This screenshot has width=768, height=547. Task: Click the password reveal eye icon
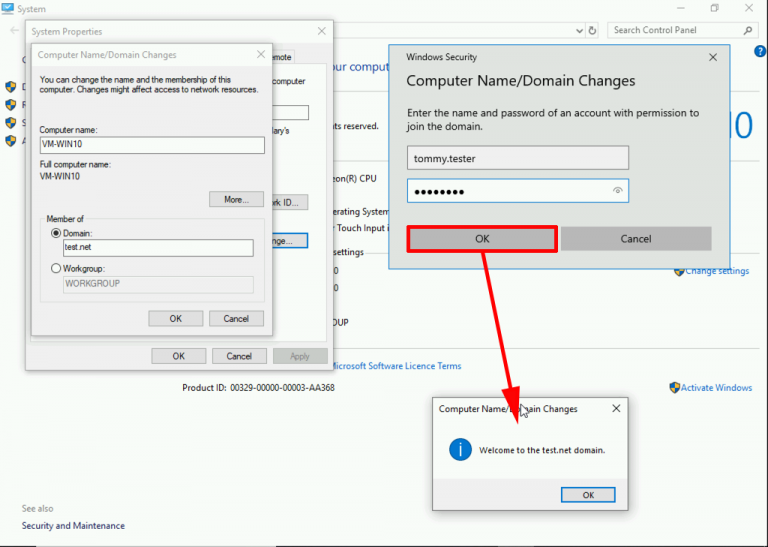tap(618, 190)
